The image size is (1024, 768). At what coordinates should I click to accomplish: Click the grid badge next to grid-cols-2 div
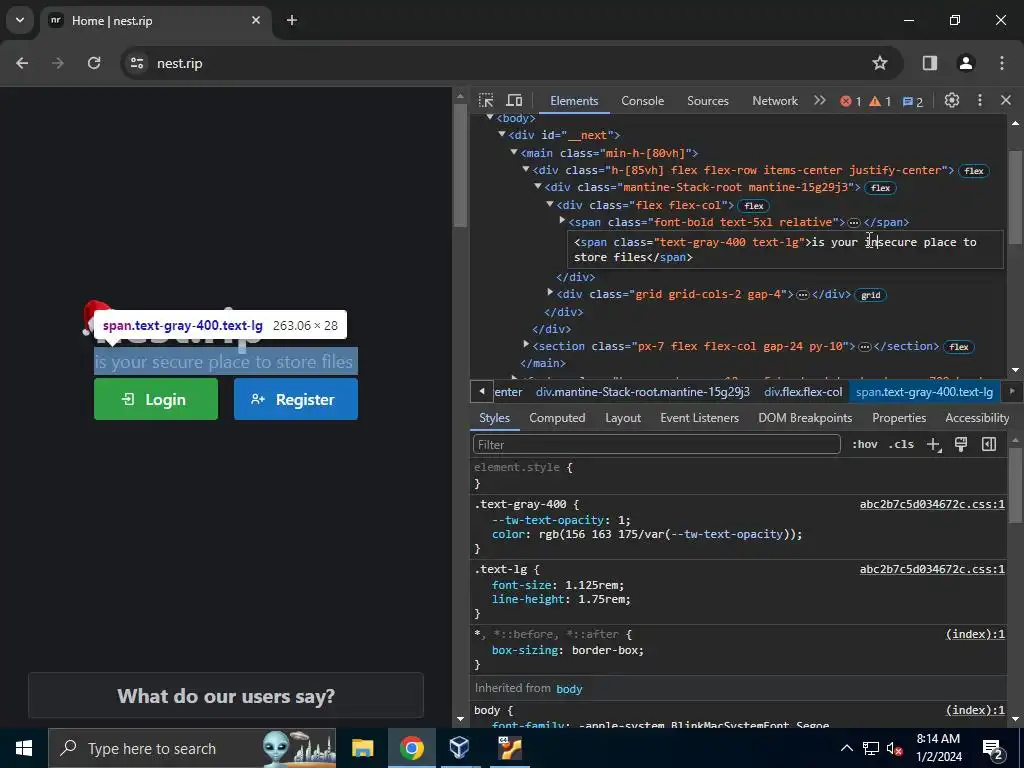pyautogui.click(x=871, y=295)
